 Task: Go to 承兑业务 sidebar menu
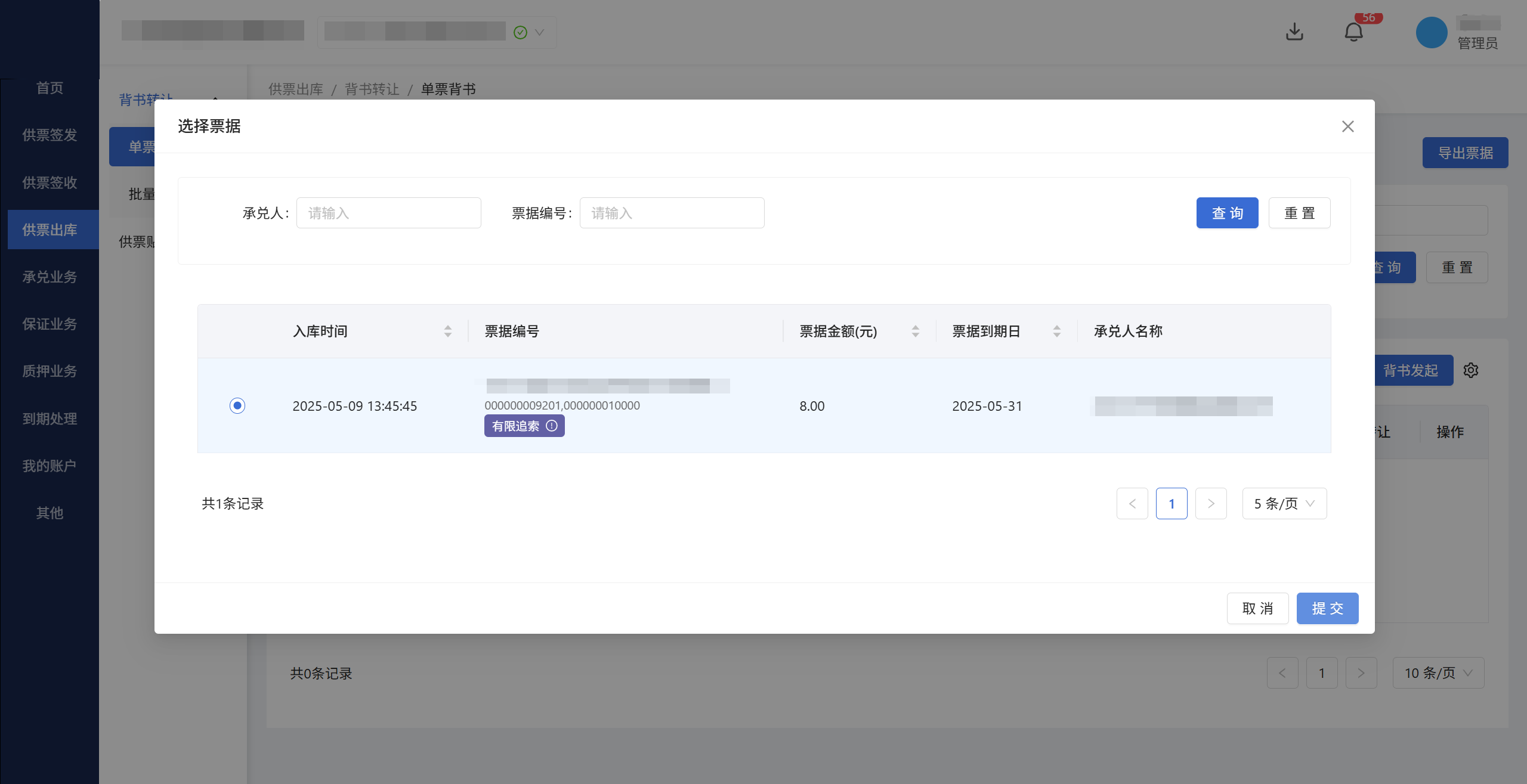coord(50,277)
